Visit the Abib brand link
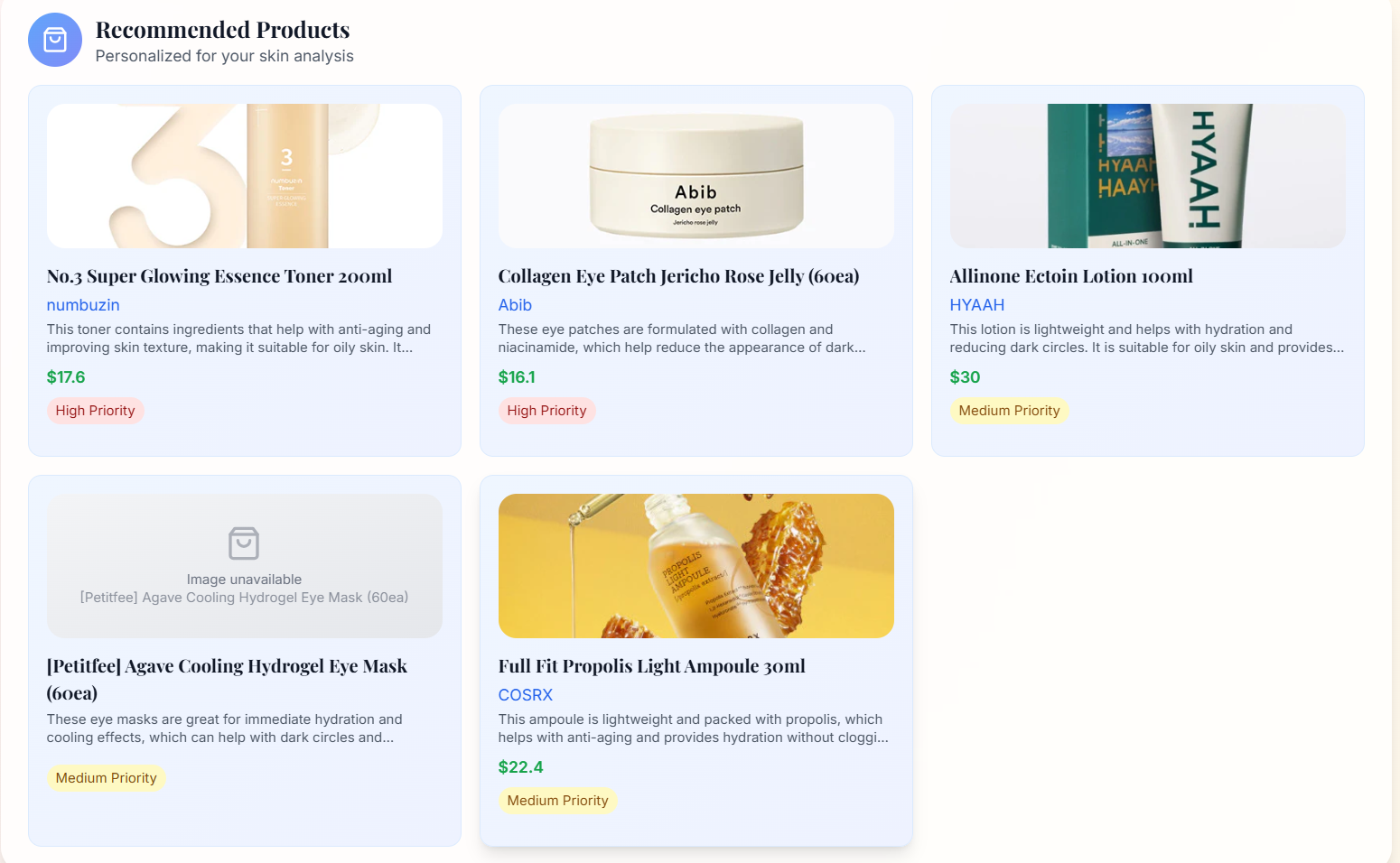The image size is (1400, 863). pos(515,305)
